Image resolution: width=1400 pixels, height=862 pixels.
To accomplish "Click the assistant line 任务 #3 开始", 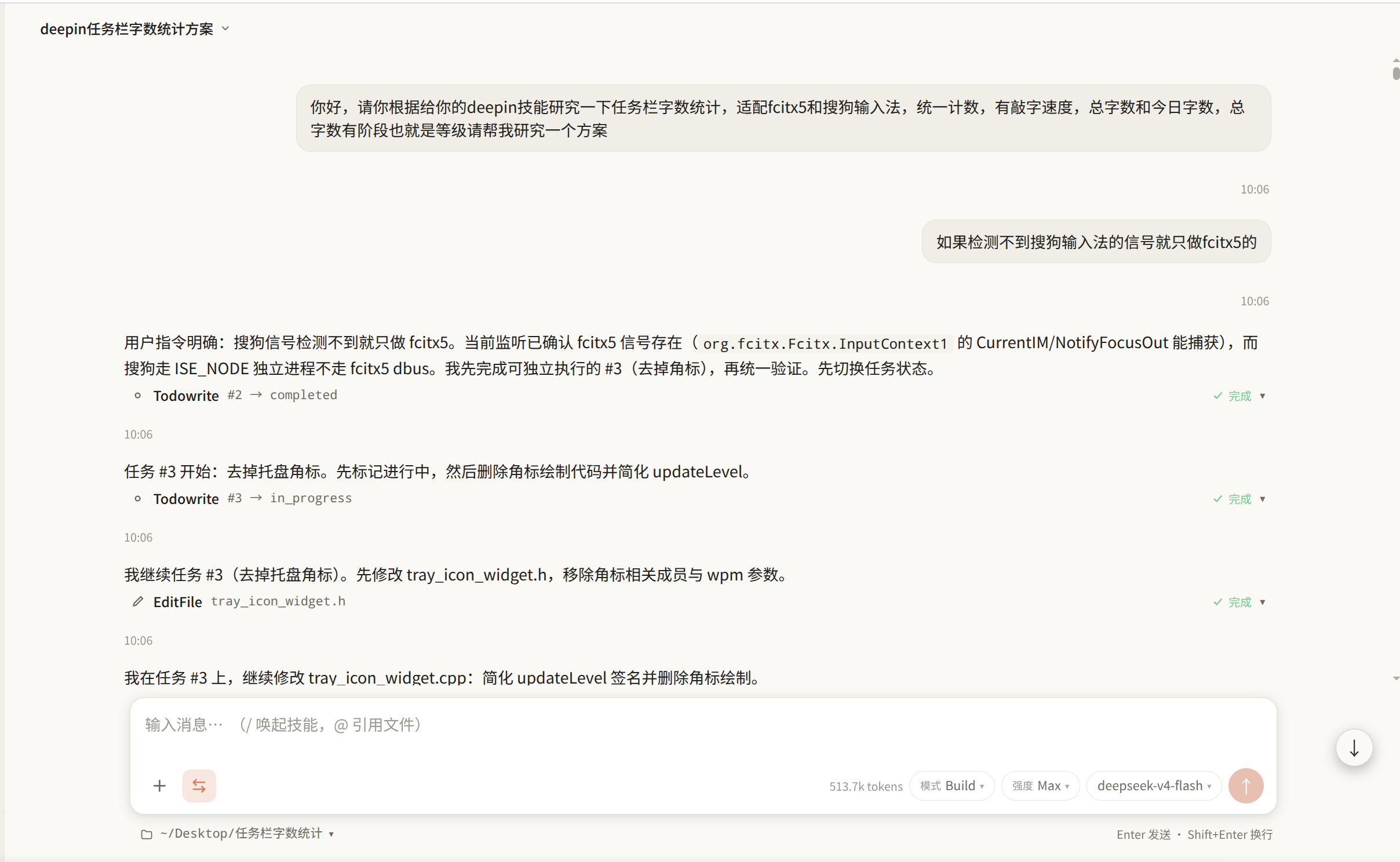I will (x=439, y=472).
